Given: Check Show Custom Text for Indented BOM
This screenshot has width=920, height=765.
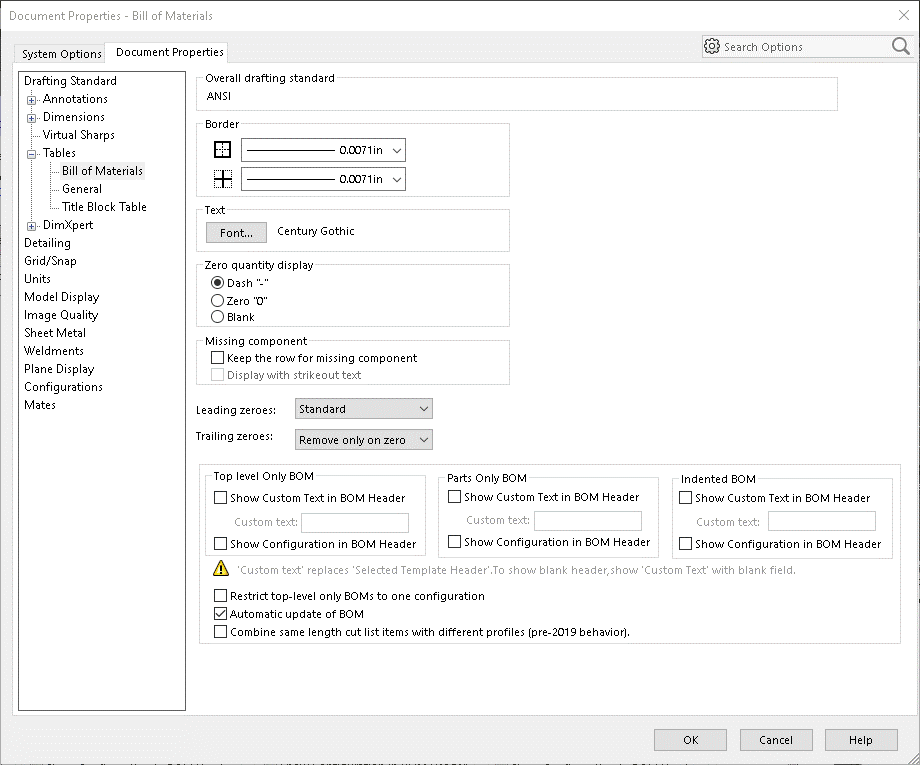Looking at the screenshot, I should (685, 497).
